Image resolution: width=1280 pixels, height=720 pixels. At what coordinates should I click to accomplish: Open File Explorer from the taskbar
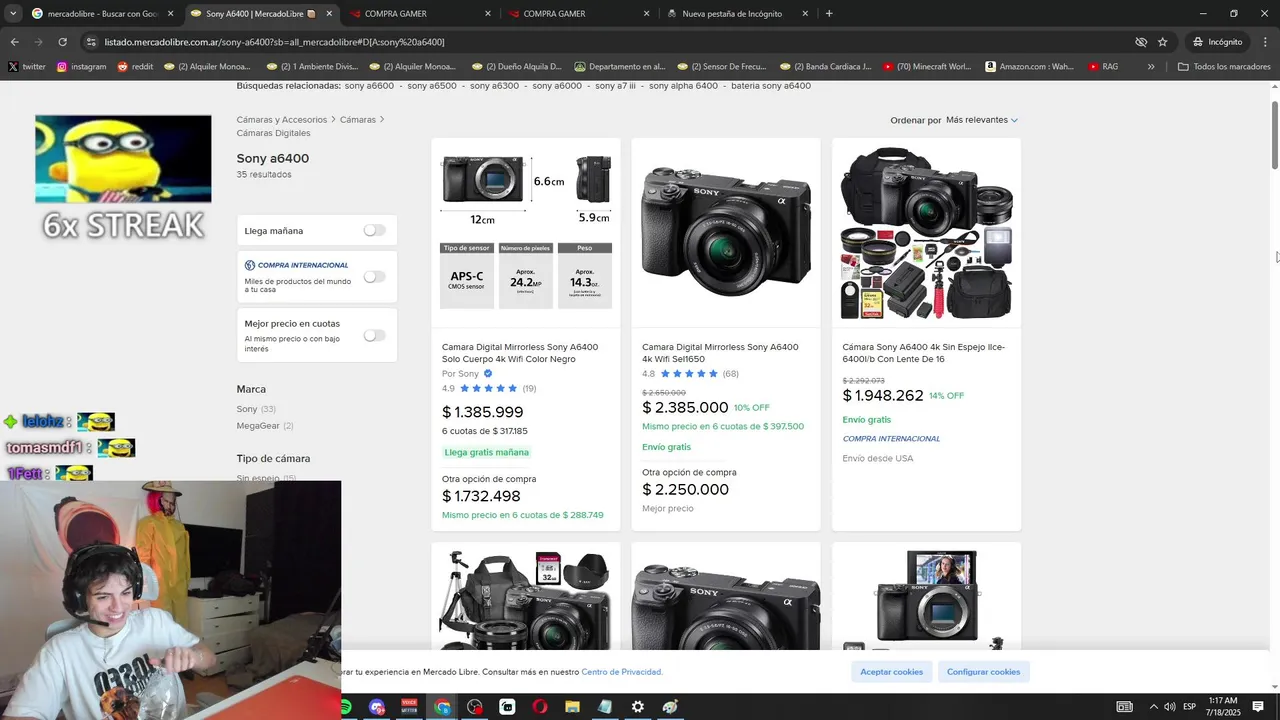pyautogui.click(x=572, y=707)
